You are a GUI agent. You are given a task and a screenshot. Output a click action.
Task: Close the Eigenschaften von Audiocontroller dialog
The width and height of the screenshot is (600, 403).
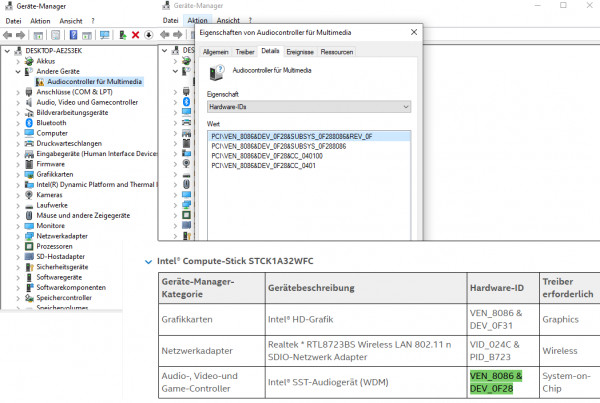tap(414, 32)
